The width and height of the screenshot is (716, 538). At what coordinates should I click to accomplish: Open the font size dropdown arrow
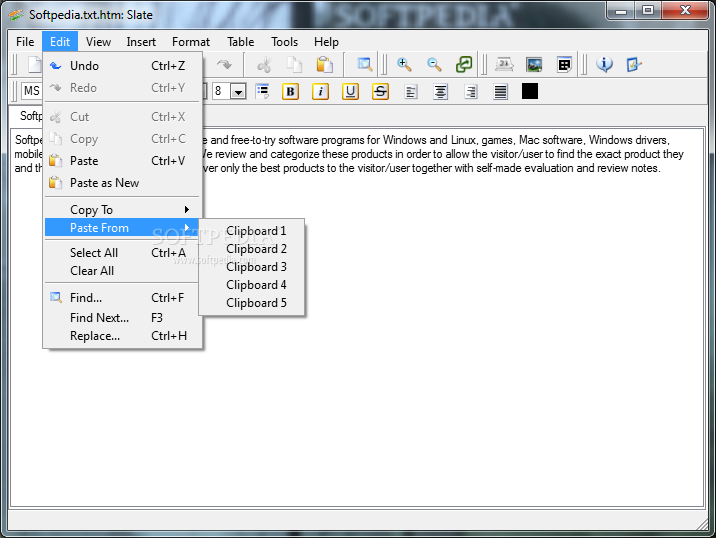click(238, 91)
